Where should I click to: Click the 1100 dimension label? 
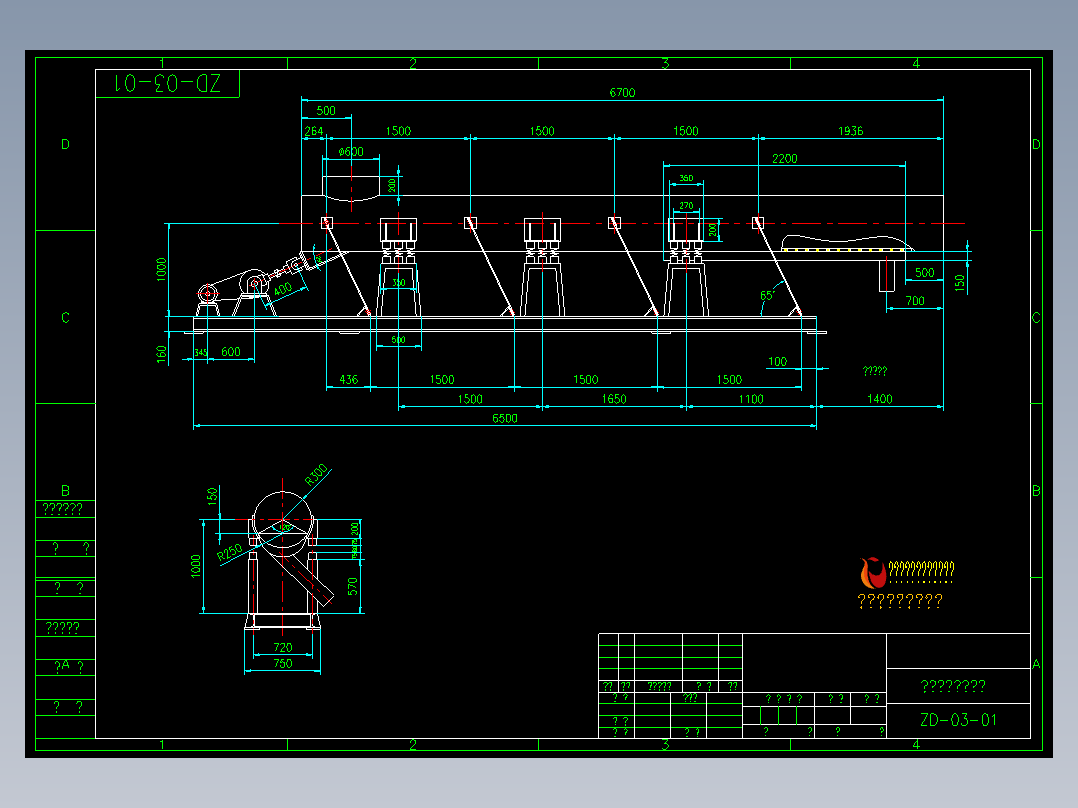click(751, 399)
